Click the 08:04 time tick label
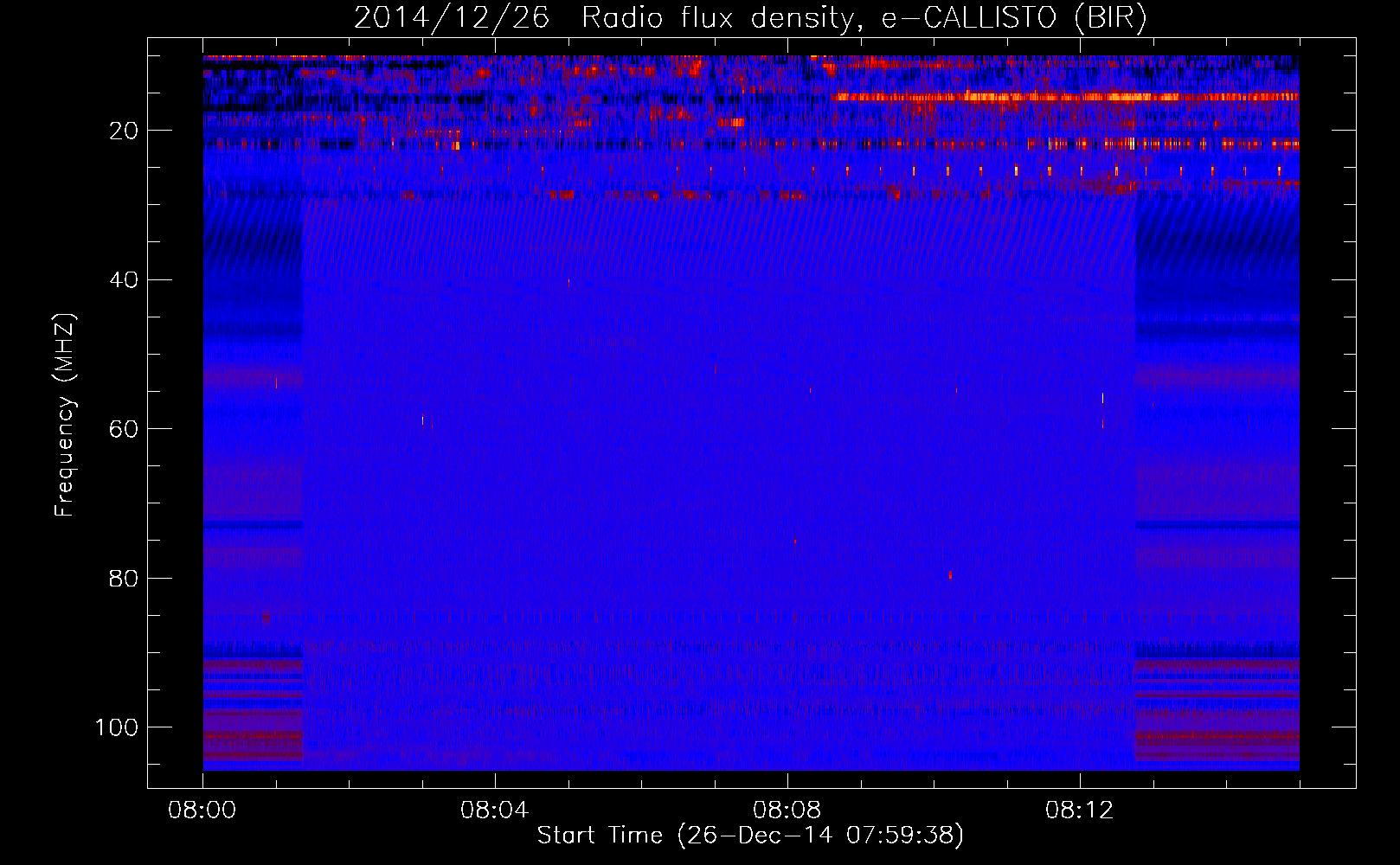 click(495, 811)
